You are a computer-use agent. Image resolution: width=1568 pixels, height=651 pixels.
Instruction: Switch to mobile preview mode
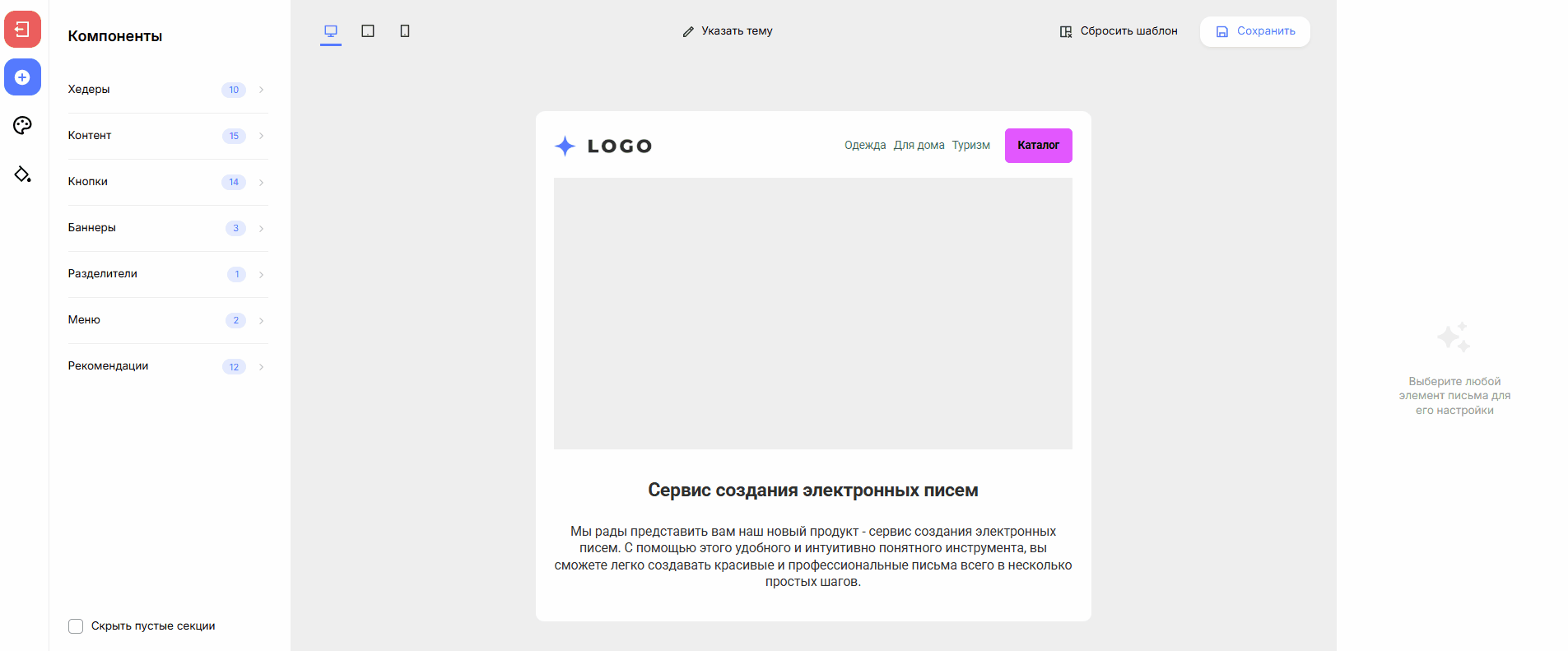405,31
